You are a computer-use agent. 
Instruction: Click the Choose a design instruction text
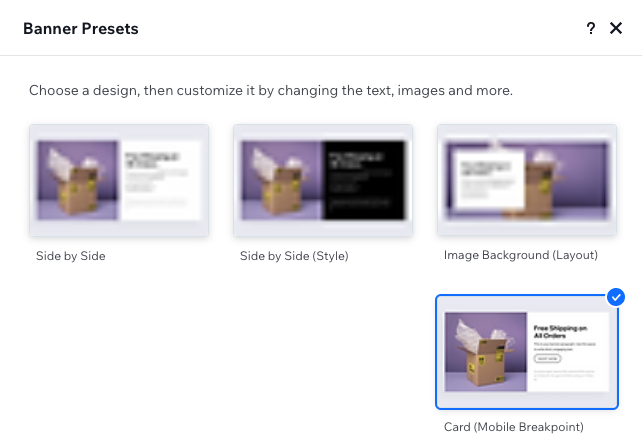[271, 90]
